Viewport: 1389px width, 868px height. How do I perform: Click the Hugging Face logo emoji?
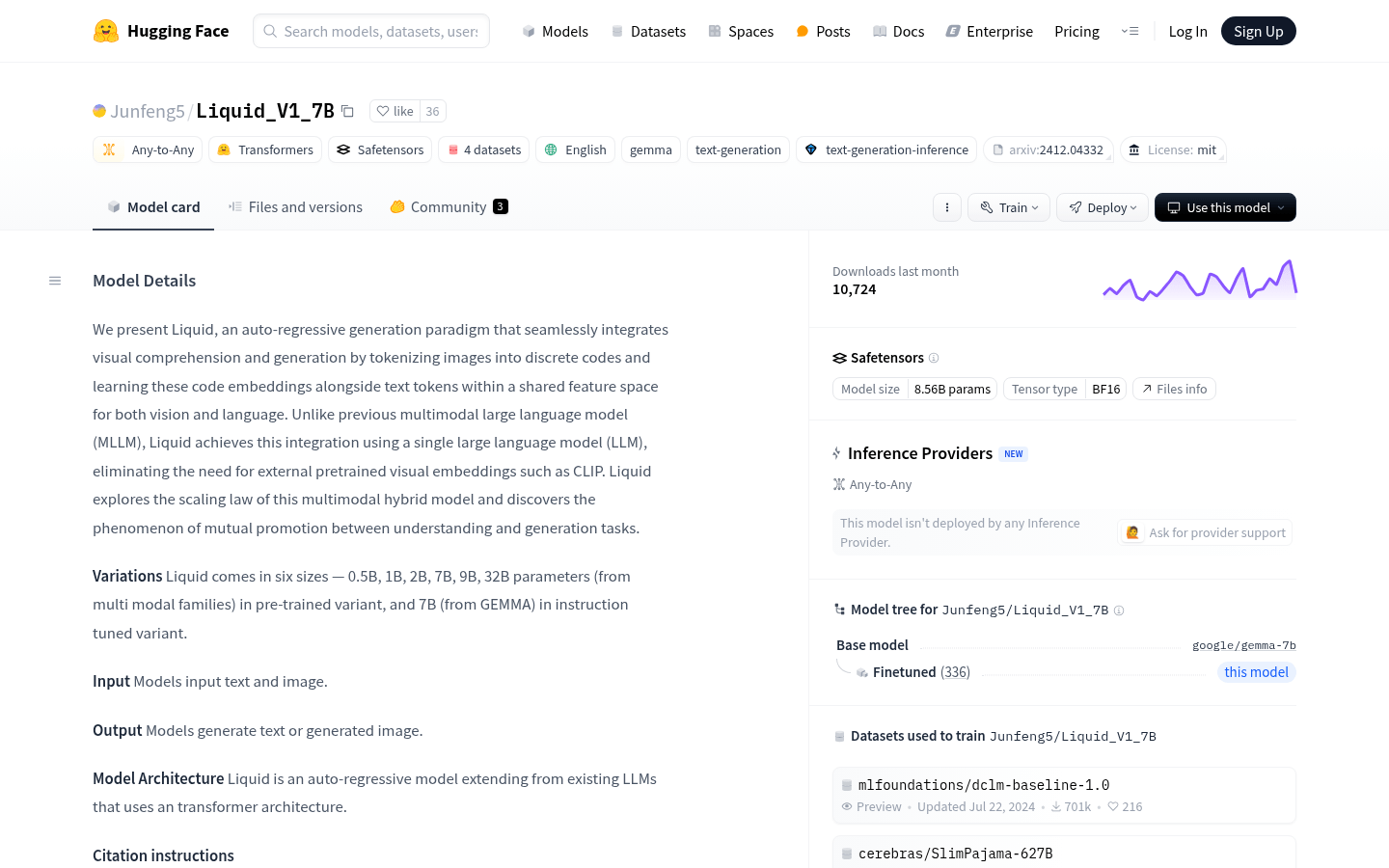106,31
